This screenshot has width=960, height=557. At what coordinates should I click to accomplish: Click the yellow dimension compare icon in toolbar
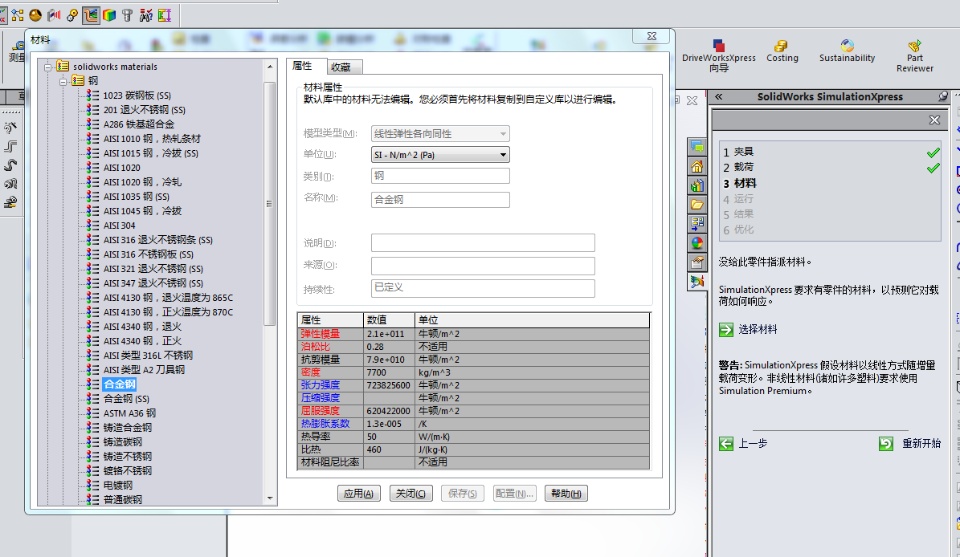click(165, 15)
